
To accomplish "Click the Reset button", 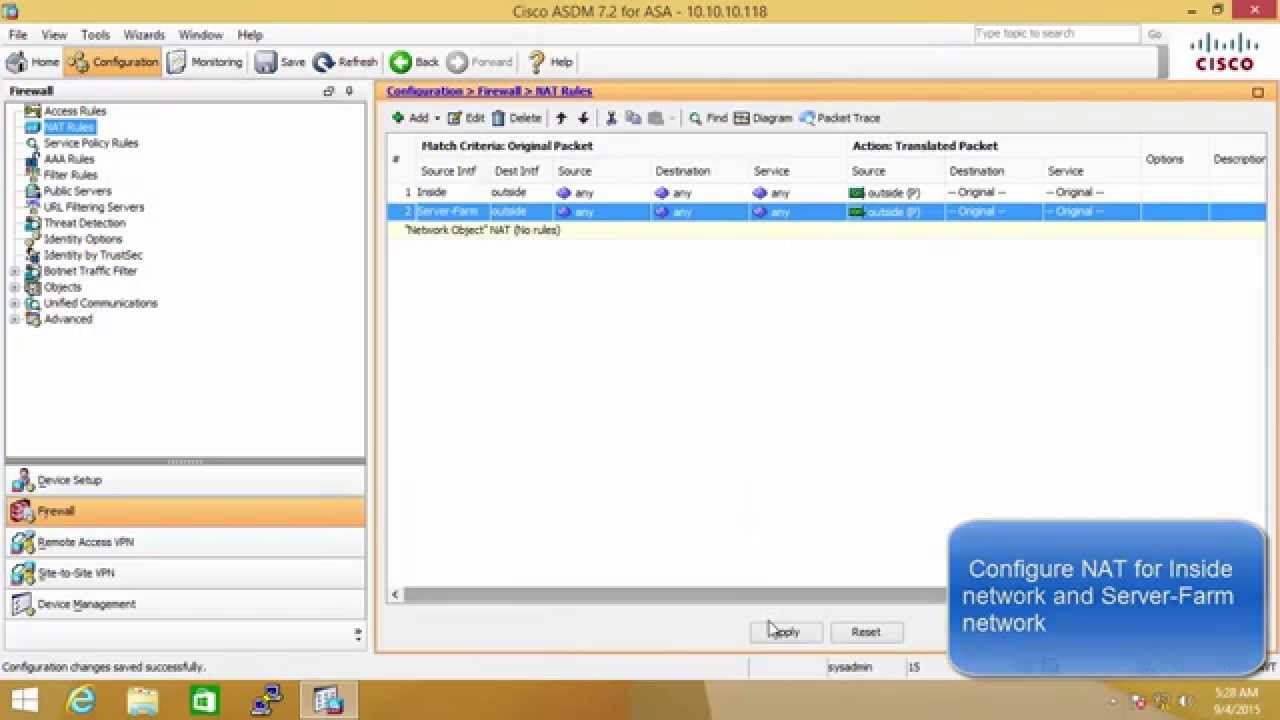I will (866, 632).
